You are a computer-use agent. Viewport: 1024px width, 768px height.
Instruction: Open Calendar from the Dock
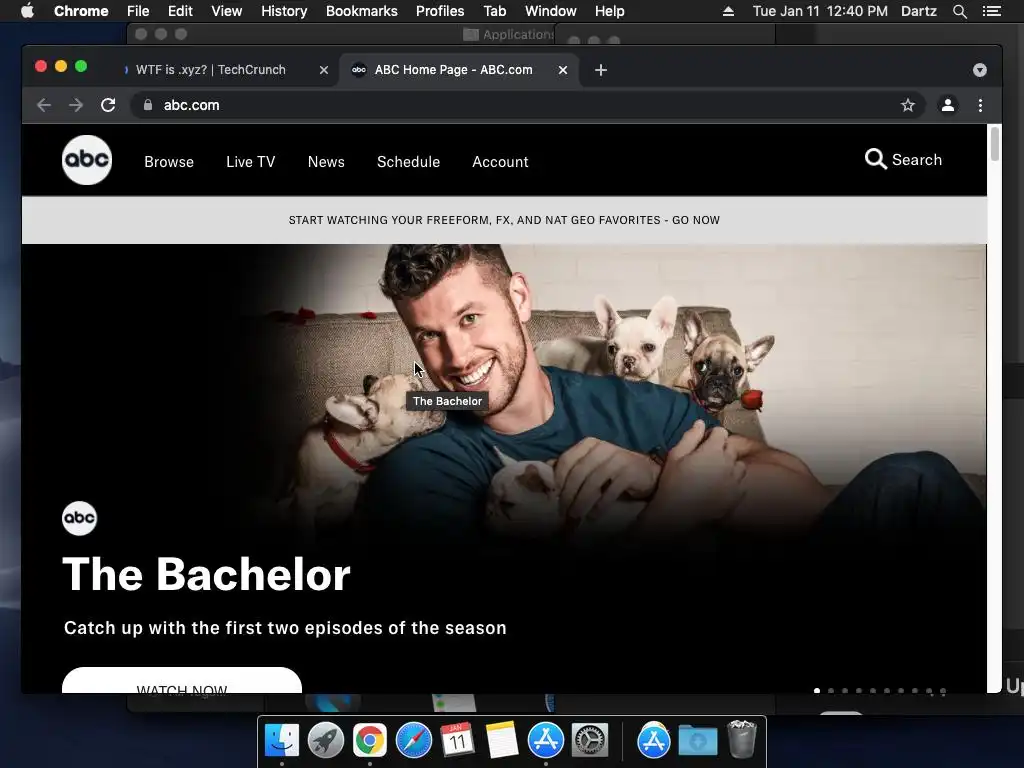tap(457, 741)
